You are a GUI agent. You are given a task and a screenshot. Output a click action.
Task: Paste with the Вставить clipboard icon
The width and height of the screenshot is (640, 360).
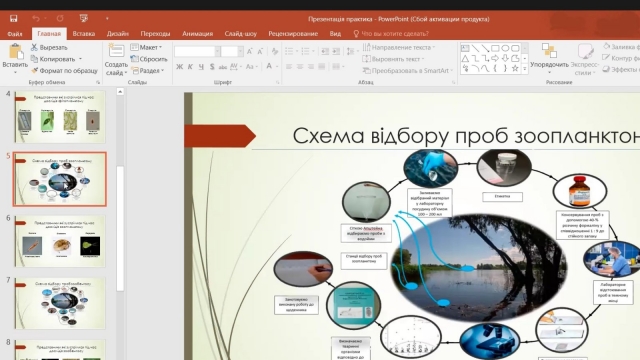15,52
